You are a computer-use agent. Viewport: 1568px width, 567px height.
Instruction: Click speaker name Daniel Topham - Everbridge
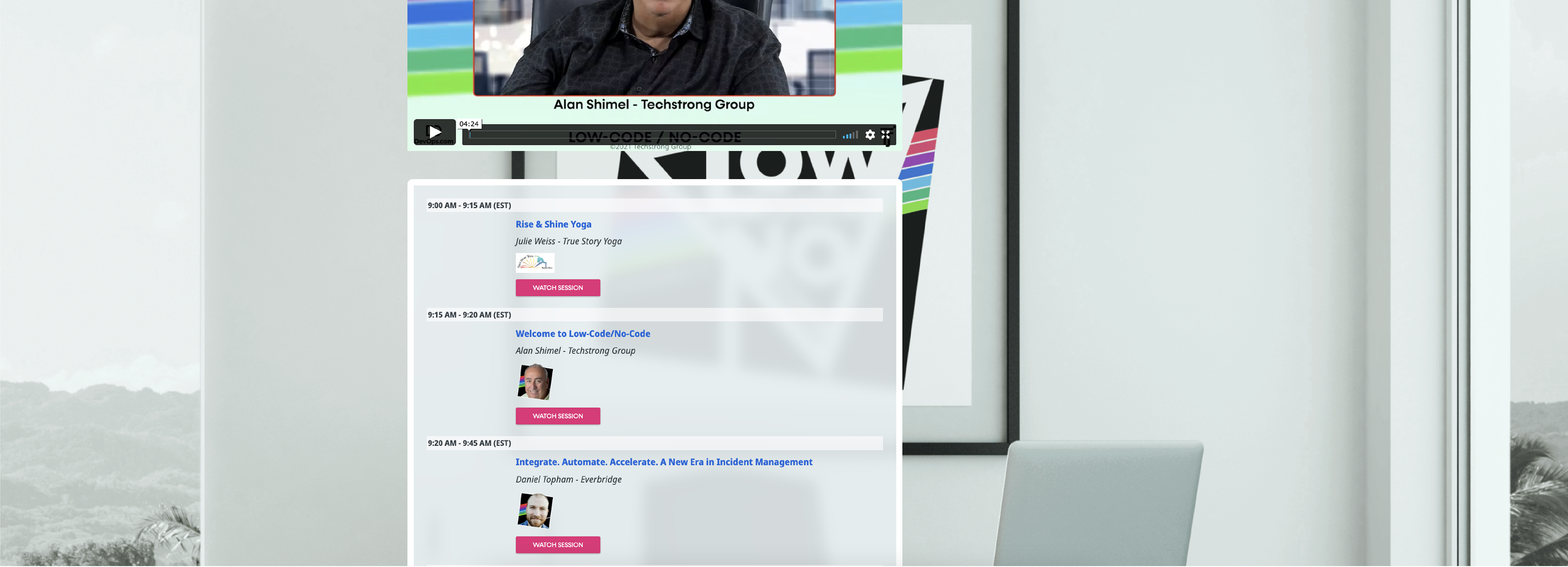[568, 480]
